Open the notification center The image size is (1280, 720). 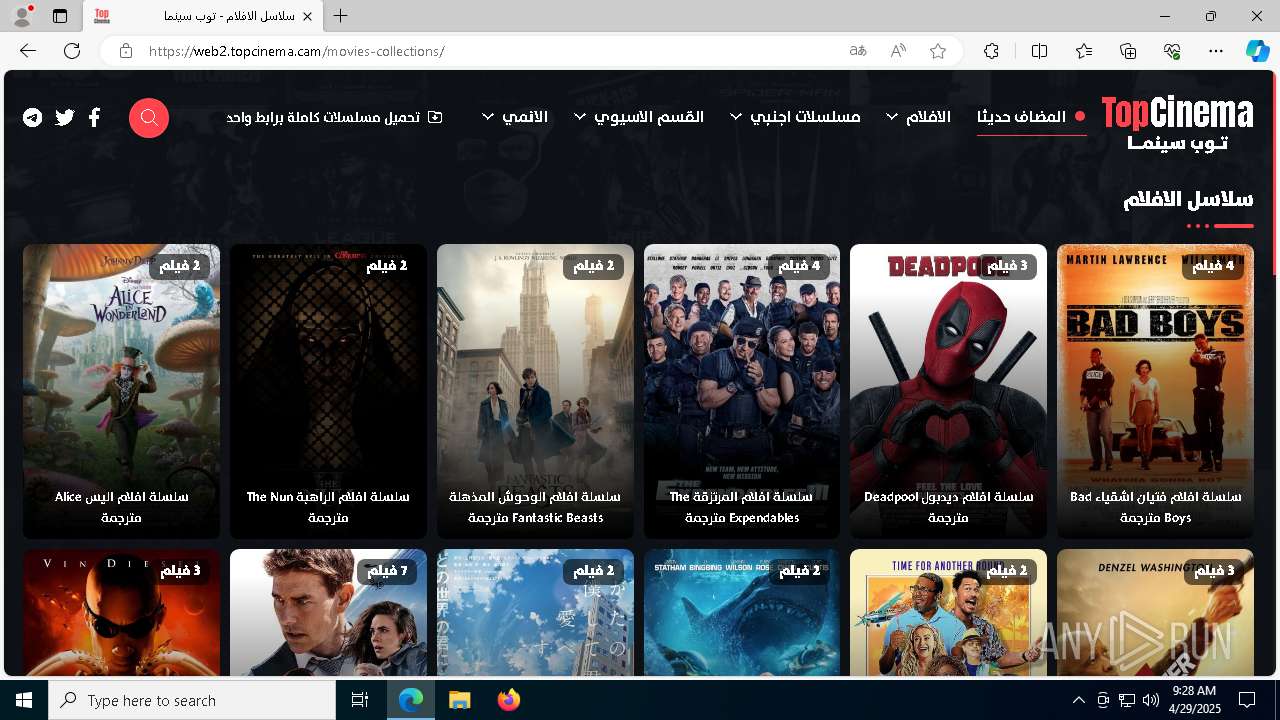pos(1247,700)
